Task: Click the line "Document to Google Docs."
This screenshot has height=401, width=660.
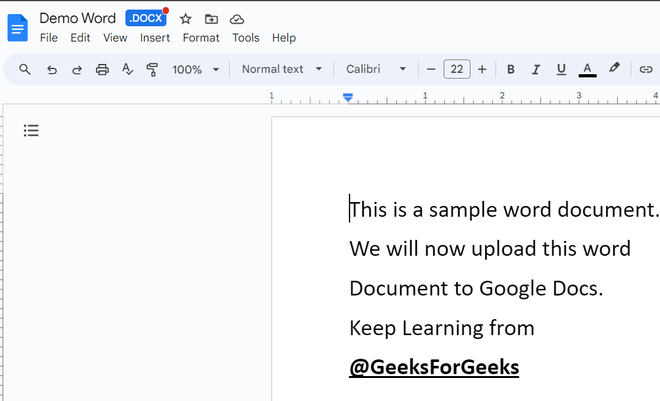Action: pos(476,288)
